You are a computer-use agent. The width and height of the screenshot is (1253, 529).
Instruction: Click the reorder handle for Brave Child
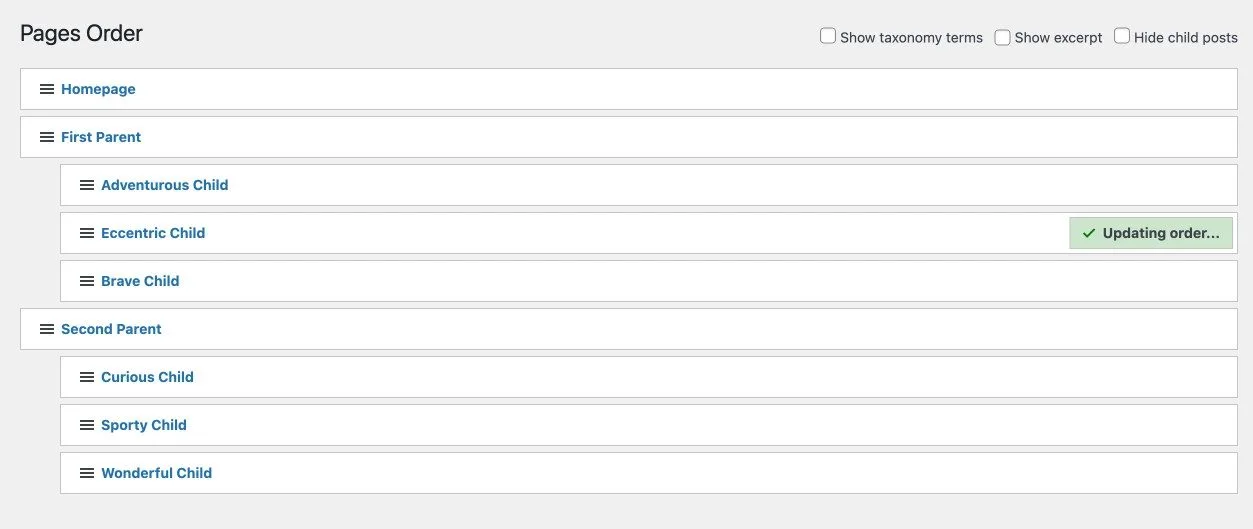86,281
